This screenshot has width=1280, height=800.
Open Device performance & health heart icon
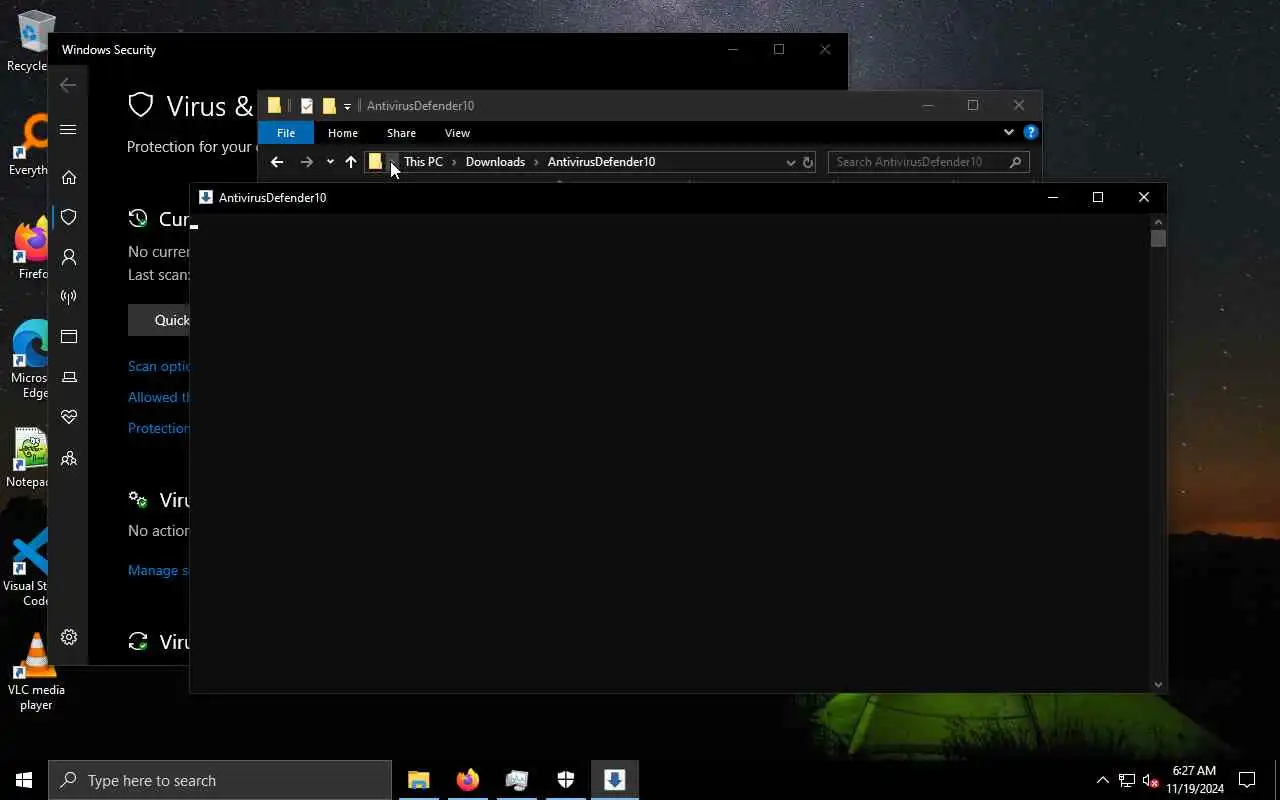pyautogui.click(x=69, y=417)
